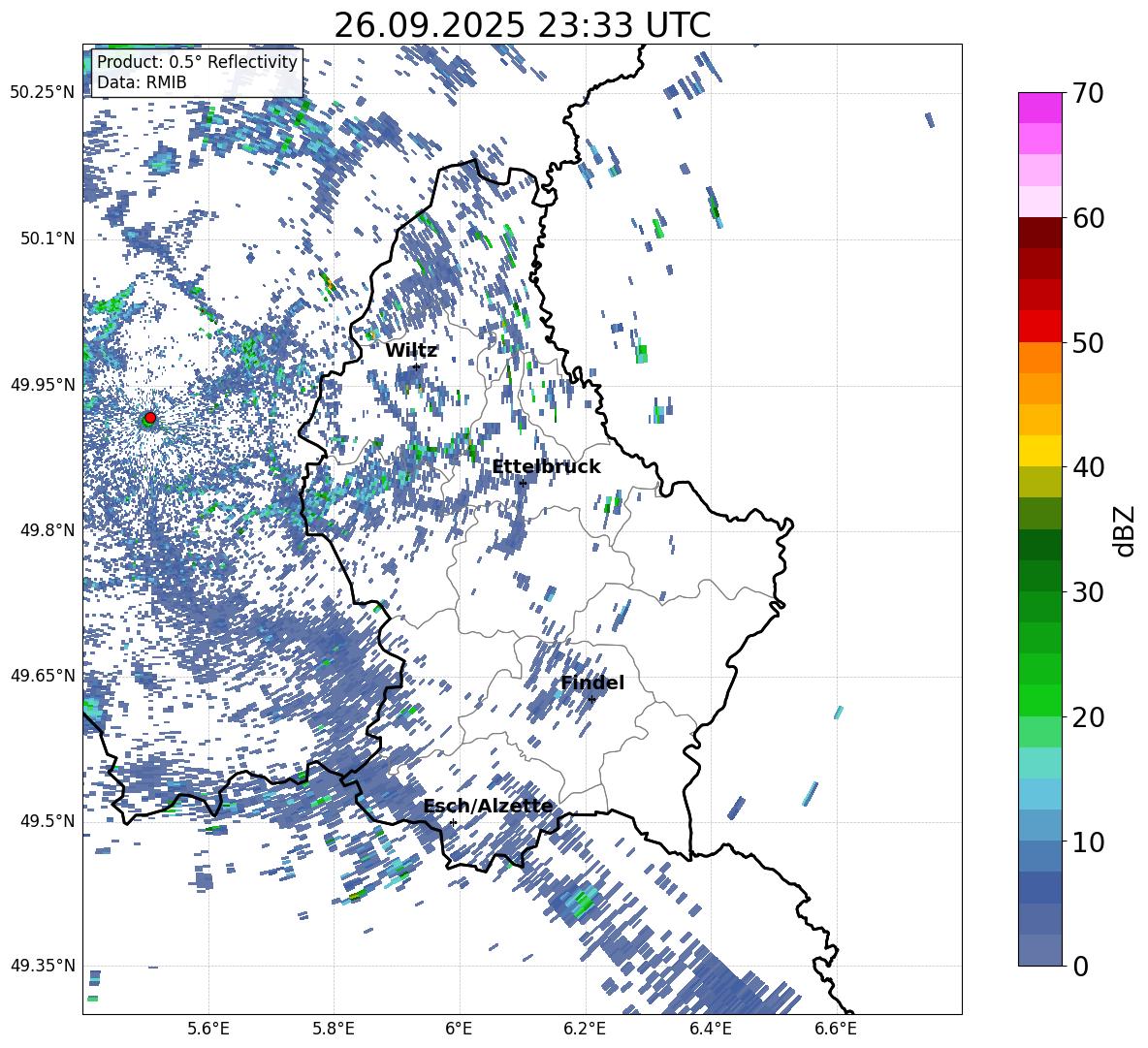Image resolution: width=1148 pixels, height=1048 pixels.
Task: Click the 6°E longitude label
Action: coord(459,1029)
